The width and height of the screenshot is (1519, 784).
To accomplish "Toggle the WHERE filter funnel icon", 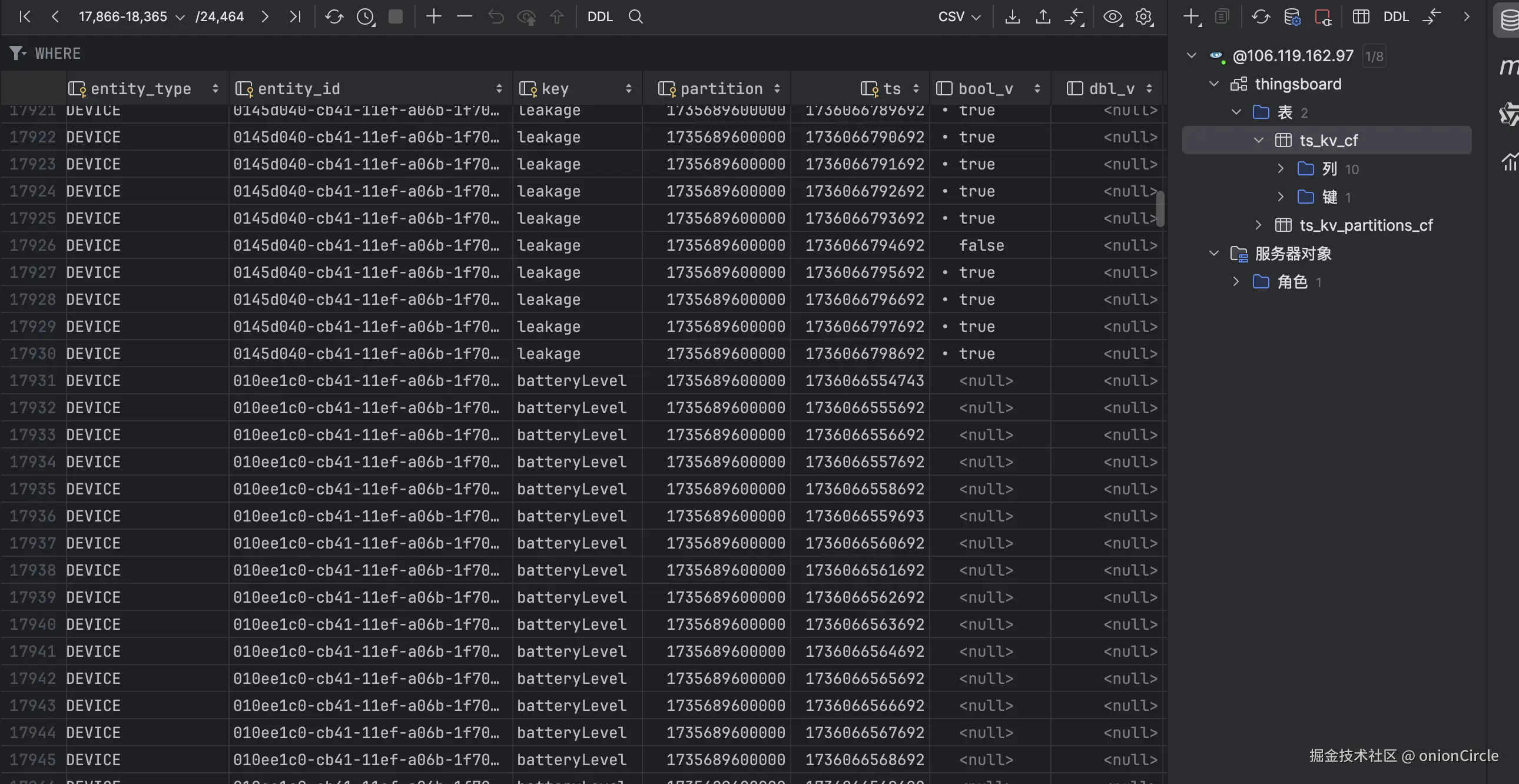I will click(x=17, y=54).
